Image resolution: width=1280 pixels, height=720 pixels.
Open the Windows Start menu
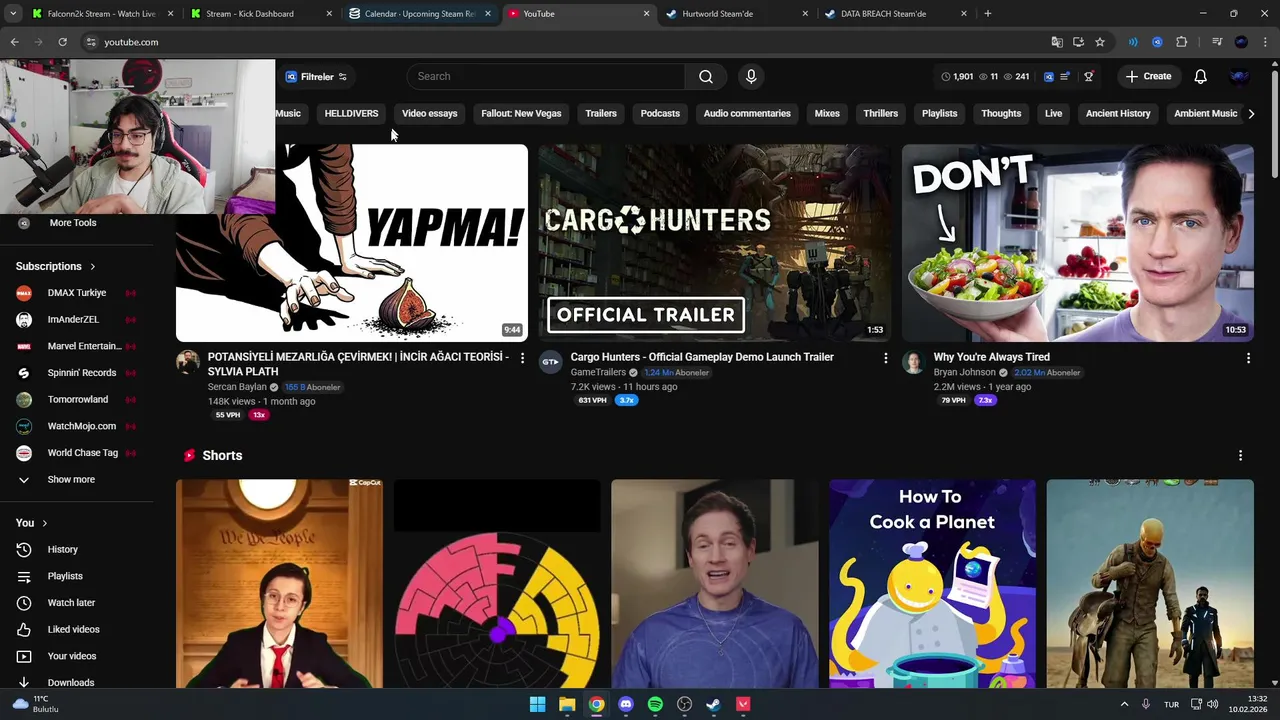[537, 705]
